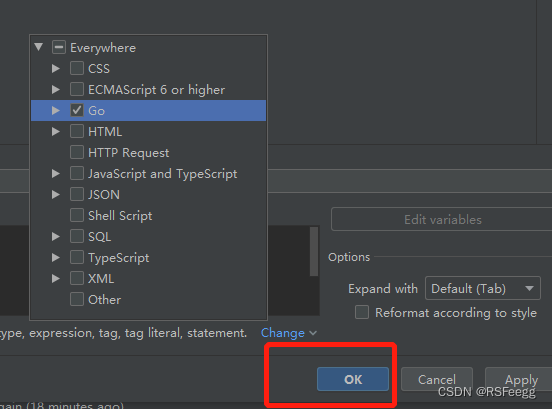
Task: Check the HTML checkbox
Action: pos(77,132)
